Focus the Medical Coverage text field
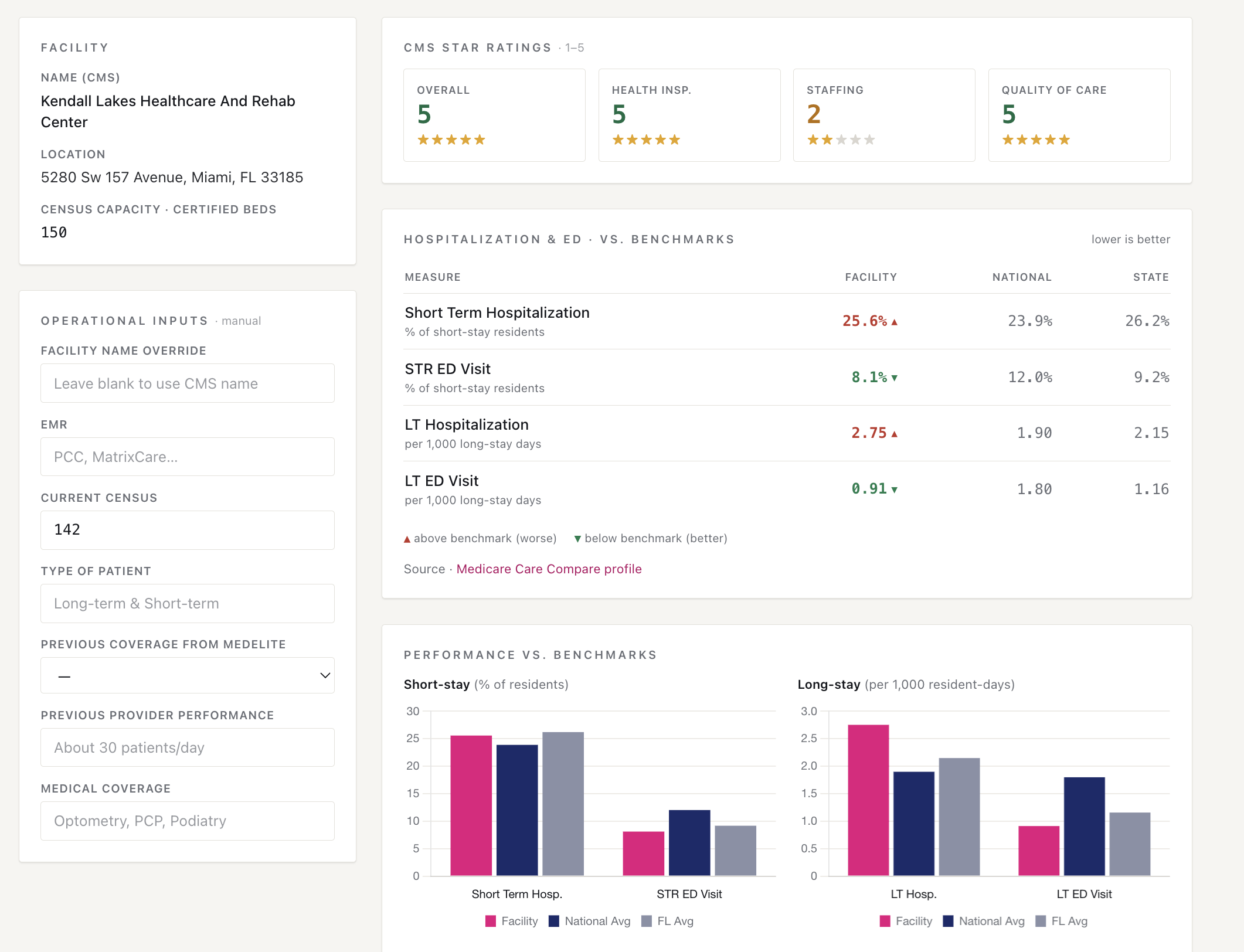The image size is (1244, 952). tap(188, 821)
